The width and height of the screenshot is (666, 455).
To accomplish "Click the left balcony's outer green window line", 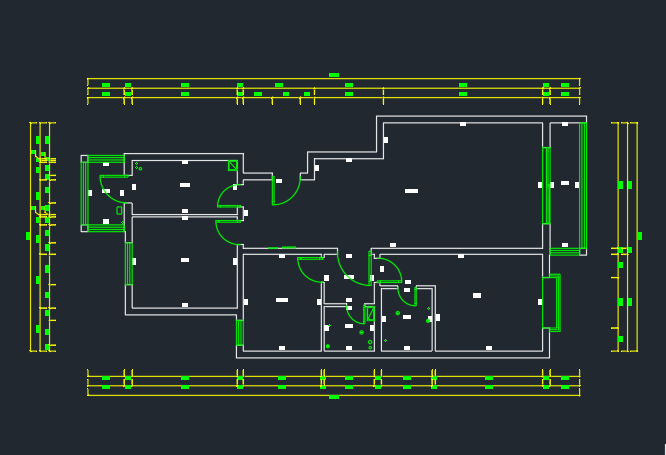I will 83,193.
